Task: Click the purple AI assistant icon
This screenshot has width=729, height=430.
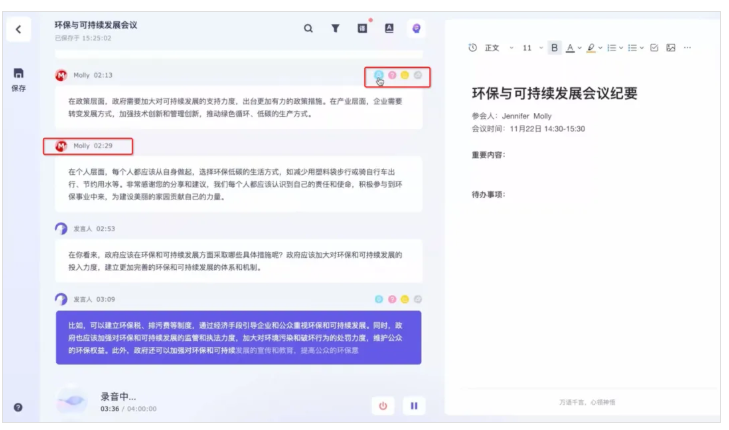Action: click(x=417, y=29)
